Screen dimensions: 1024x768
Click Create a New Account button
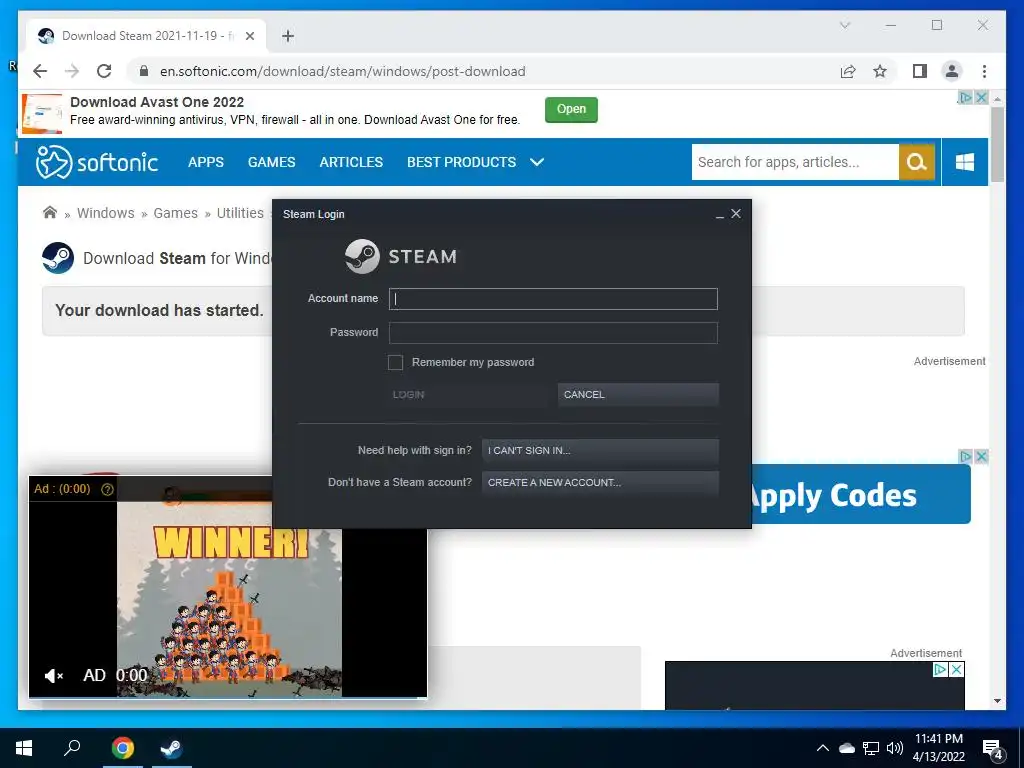tap(600, 483)
